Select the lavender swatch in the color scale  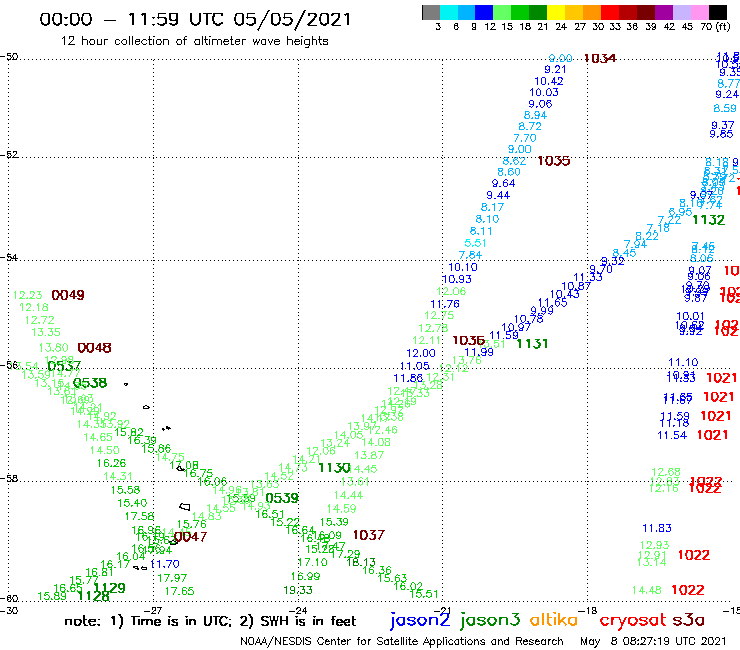point(681,12)
